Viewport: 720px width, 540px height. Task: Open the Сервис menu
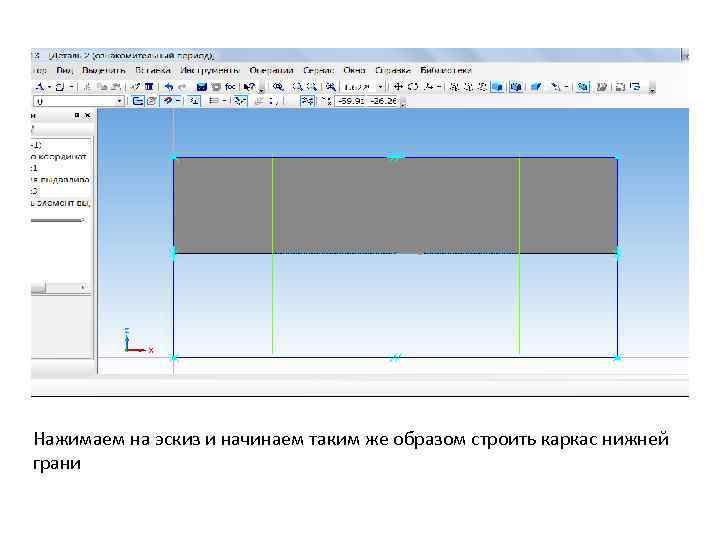click(318, 70)
